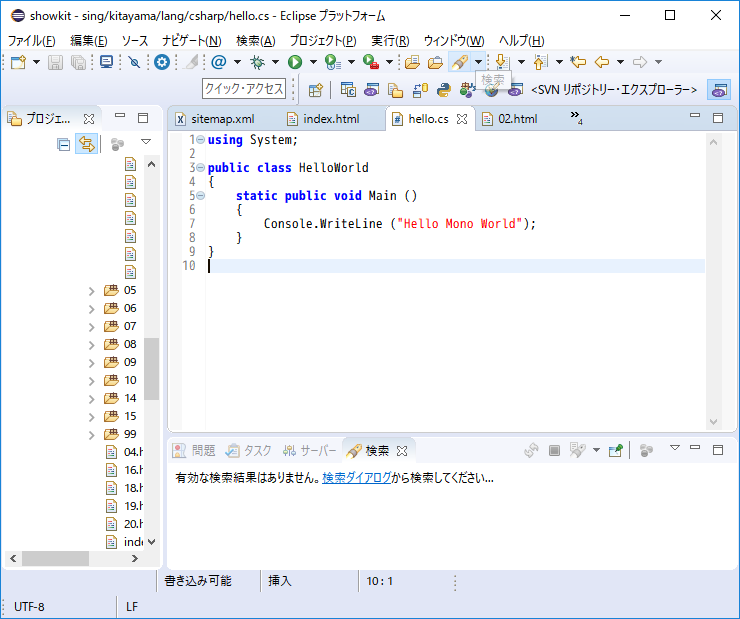This screenshot has height=619, width=740.
Task: Click the blue @ toolbar icon
Action: (x=219, y=62)
